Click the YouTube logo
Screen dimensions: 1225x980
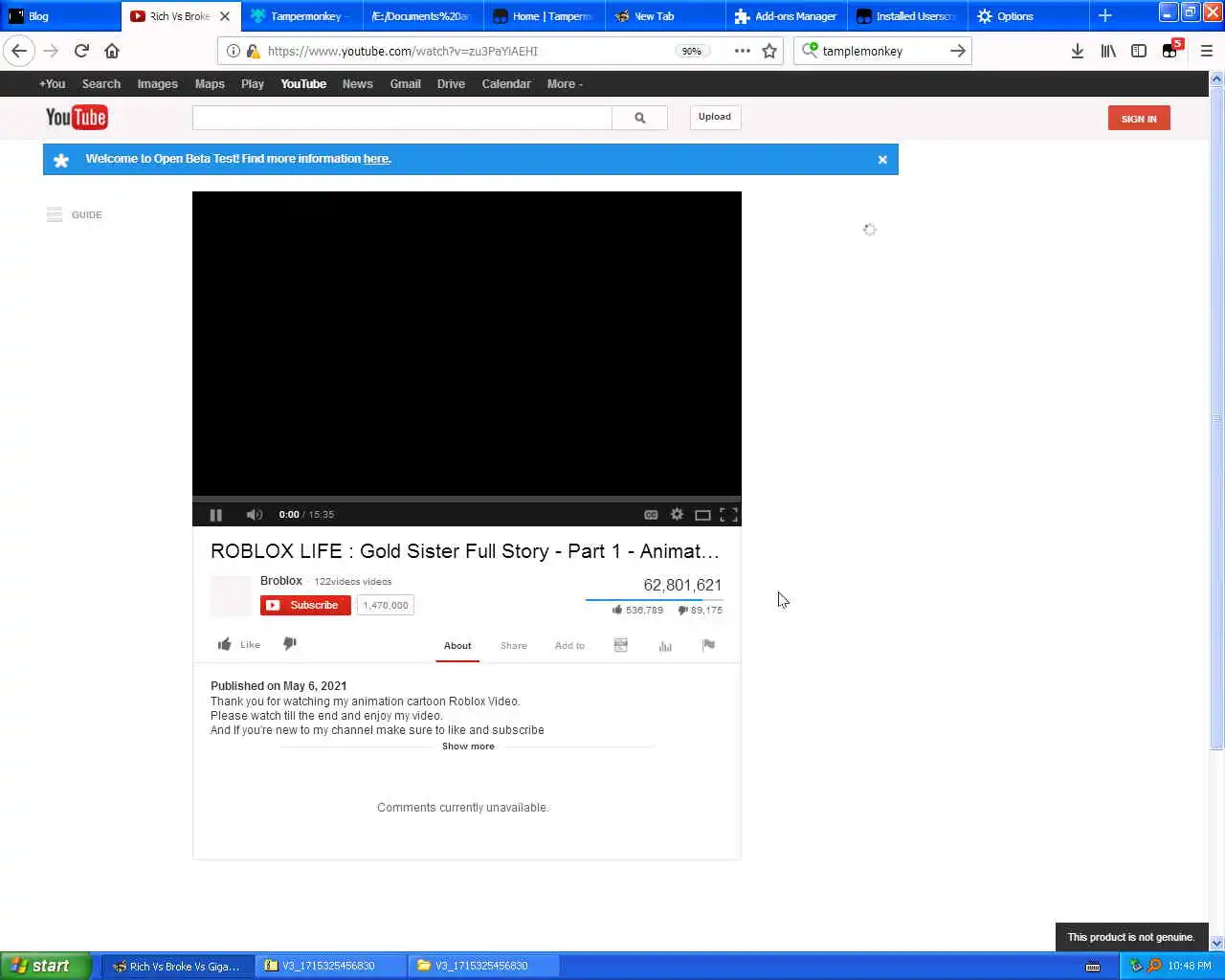click(77, 118)
